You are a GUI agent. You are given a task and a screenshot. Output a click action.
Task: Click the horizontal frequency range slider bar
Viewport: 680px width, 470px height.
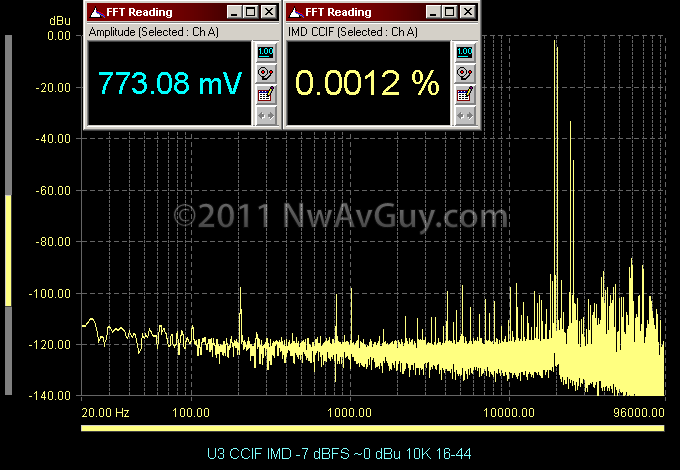(x=373, y=428)
